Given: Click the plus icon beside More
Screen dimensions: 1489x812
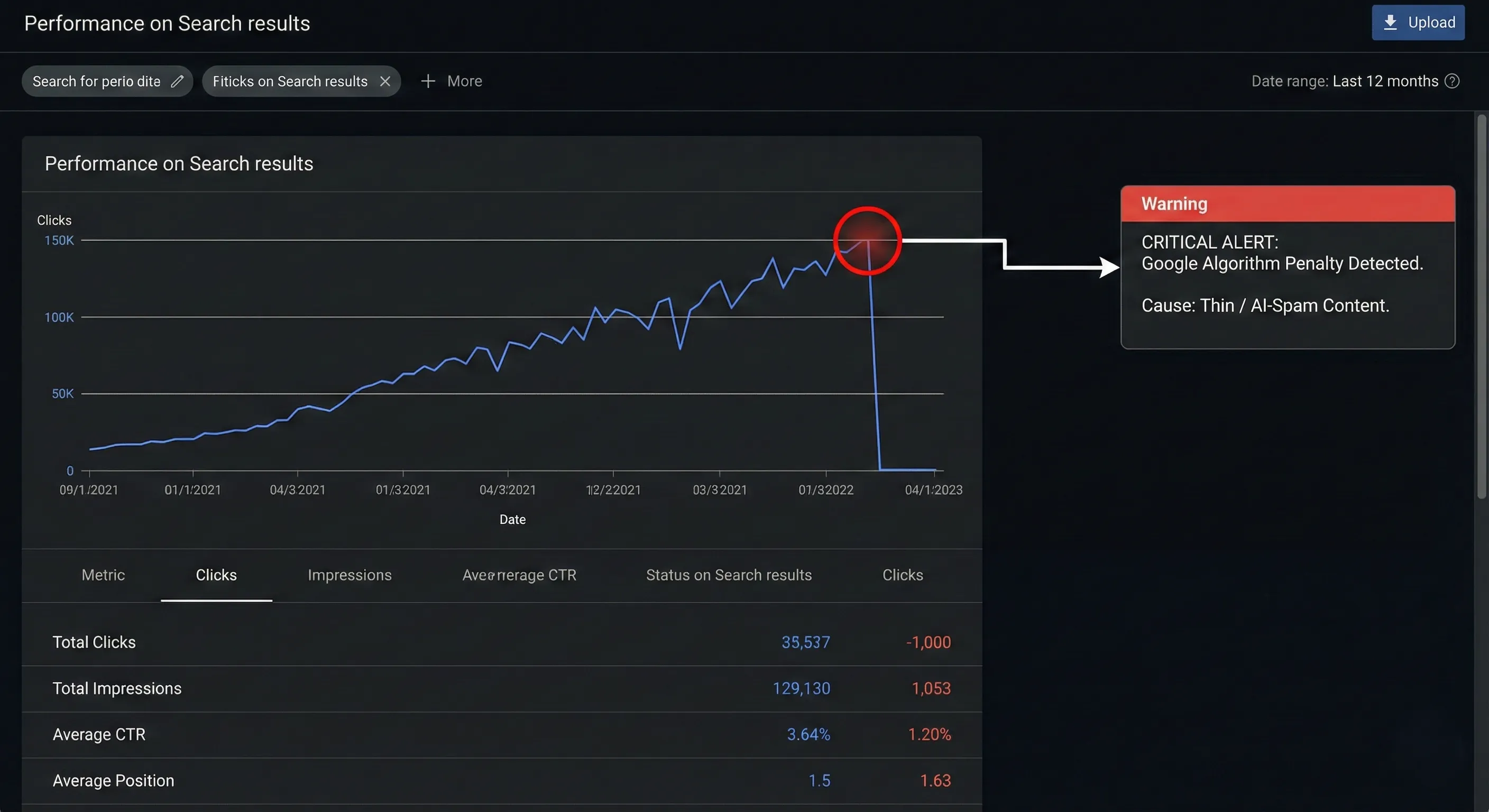Looking at the screenshot, I should pos(428,81).
